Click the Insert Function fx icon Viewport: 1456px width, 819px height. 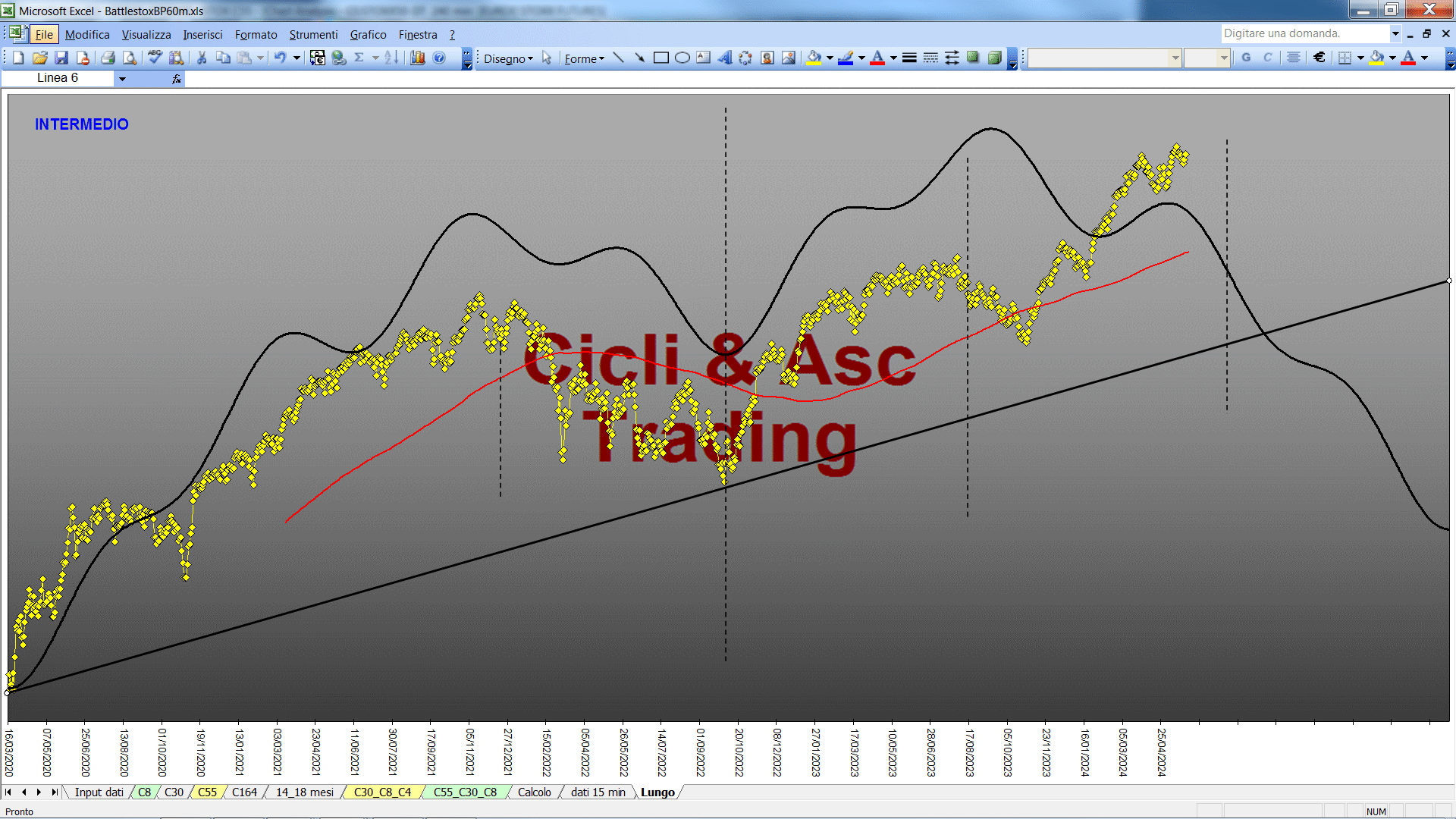coord(177,78)
